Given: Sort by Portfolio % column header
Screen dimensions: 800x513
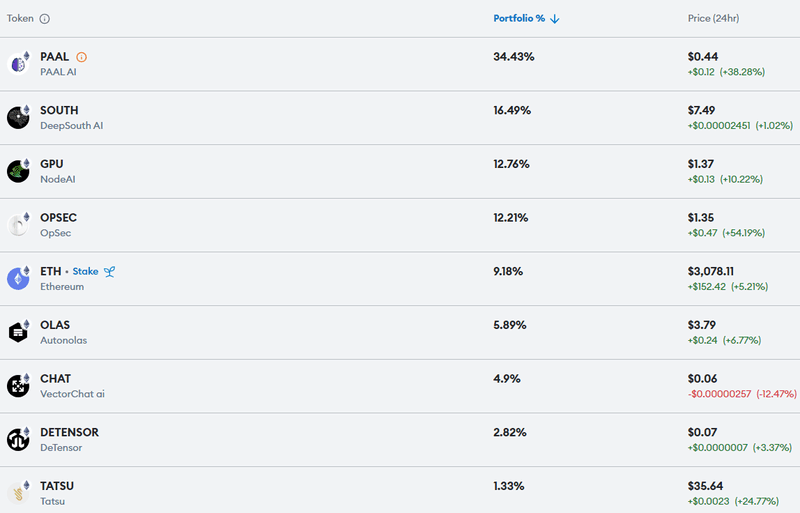Looking at the screenshot, I should [x=519, y=18].
